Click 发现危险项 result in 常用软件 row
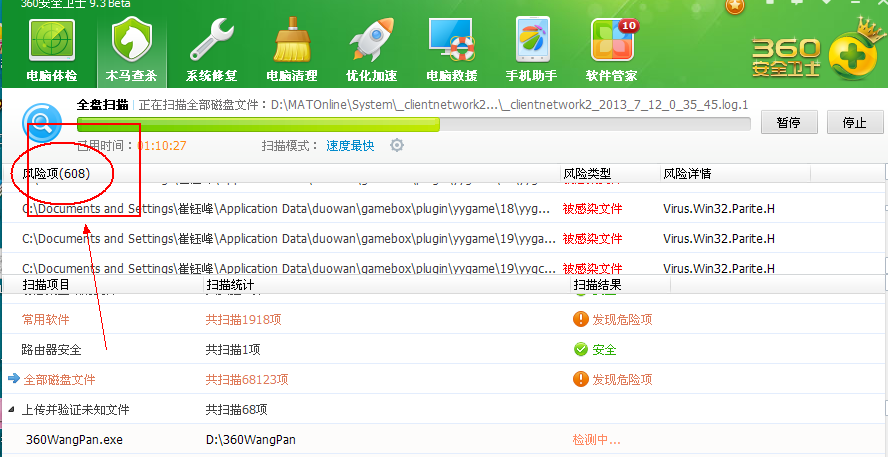Viewport: 888px width, 457px height. (622, 319)
